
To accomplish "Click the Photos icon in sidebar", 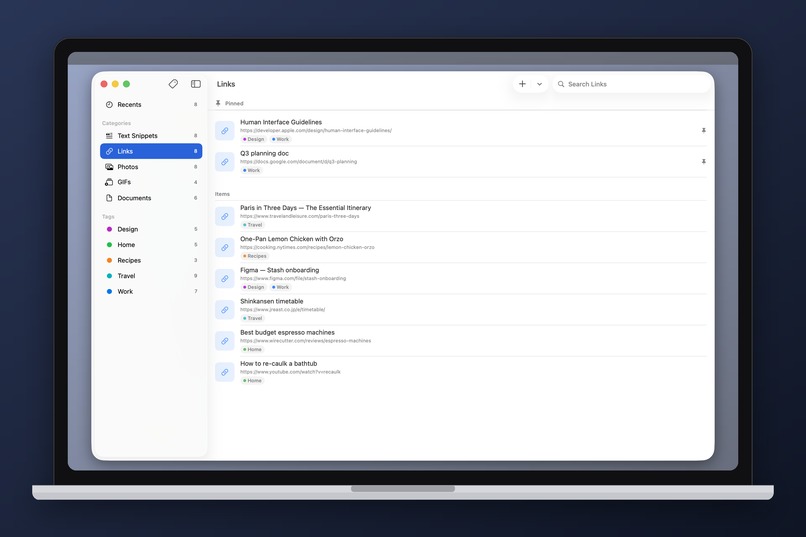I will [x=109, y=167].
